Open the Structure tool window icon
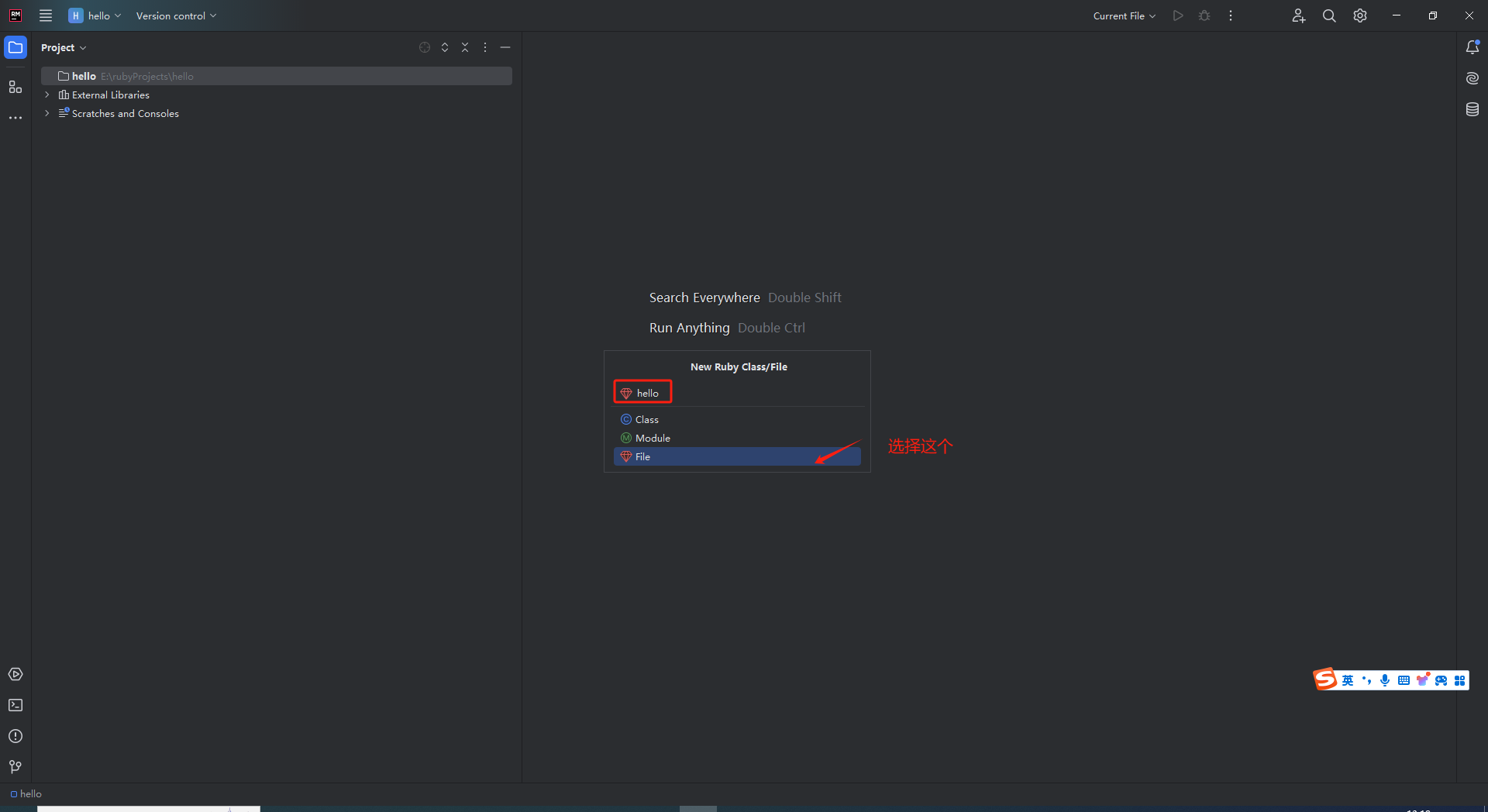Viewport: 1488px width, 812px height. pos(15,87)
